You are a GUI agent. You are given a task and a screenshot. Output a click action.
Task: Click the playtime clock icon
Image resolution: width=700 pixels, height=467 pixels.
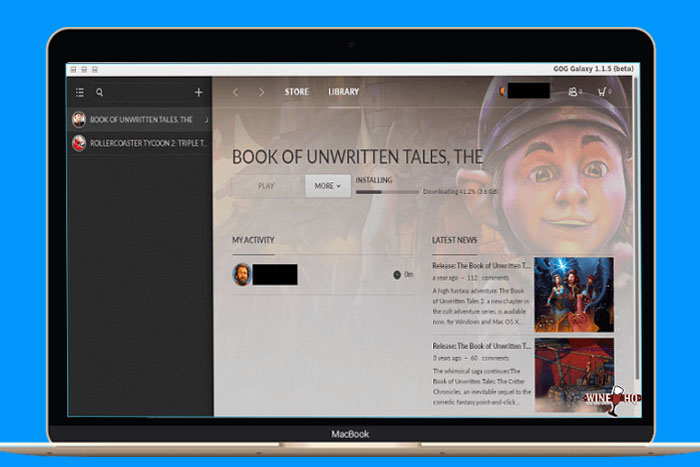coord(397,275)
